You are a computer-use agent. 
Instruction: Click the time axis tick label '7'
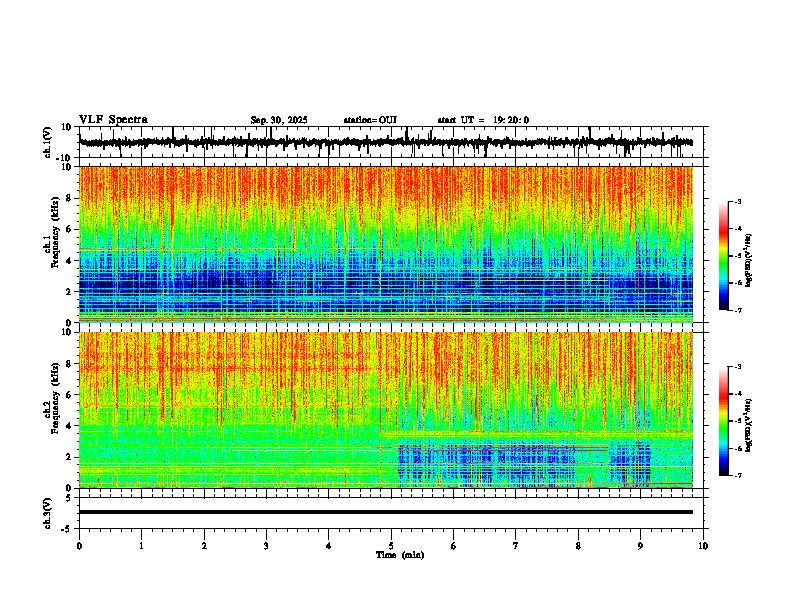click(x=516, y=546)
